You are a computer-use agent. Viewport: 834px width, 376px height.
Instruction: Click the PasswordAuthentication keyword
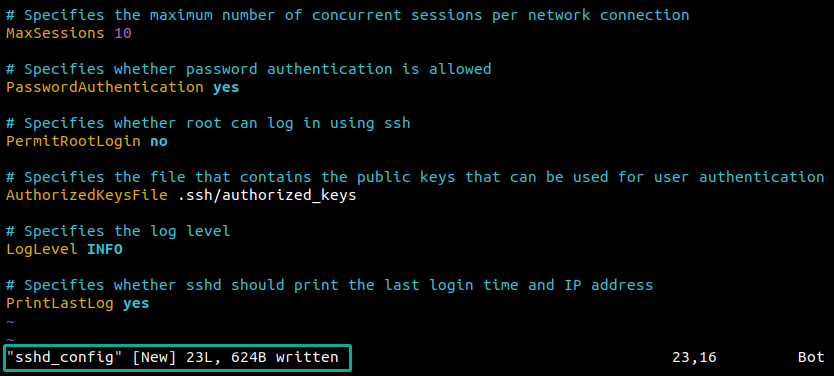coord(105,87)
